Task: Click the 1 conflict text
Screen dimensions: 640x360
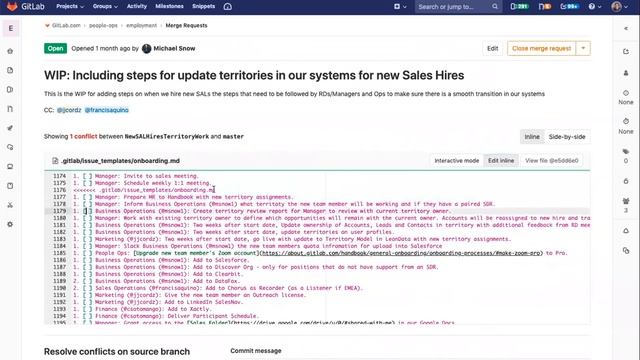Action: pos(83,136)
